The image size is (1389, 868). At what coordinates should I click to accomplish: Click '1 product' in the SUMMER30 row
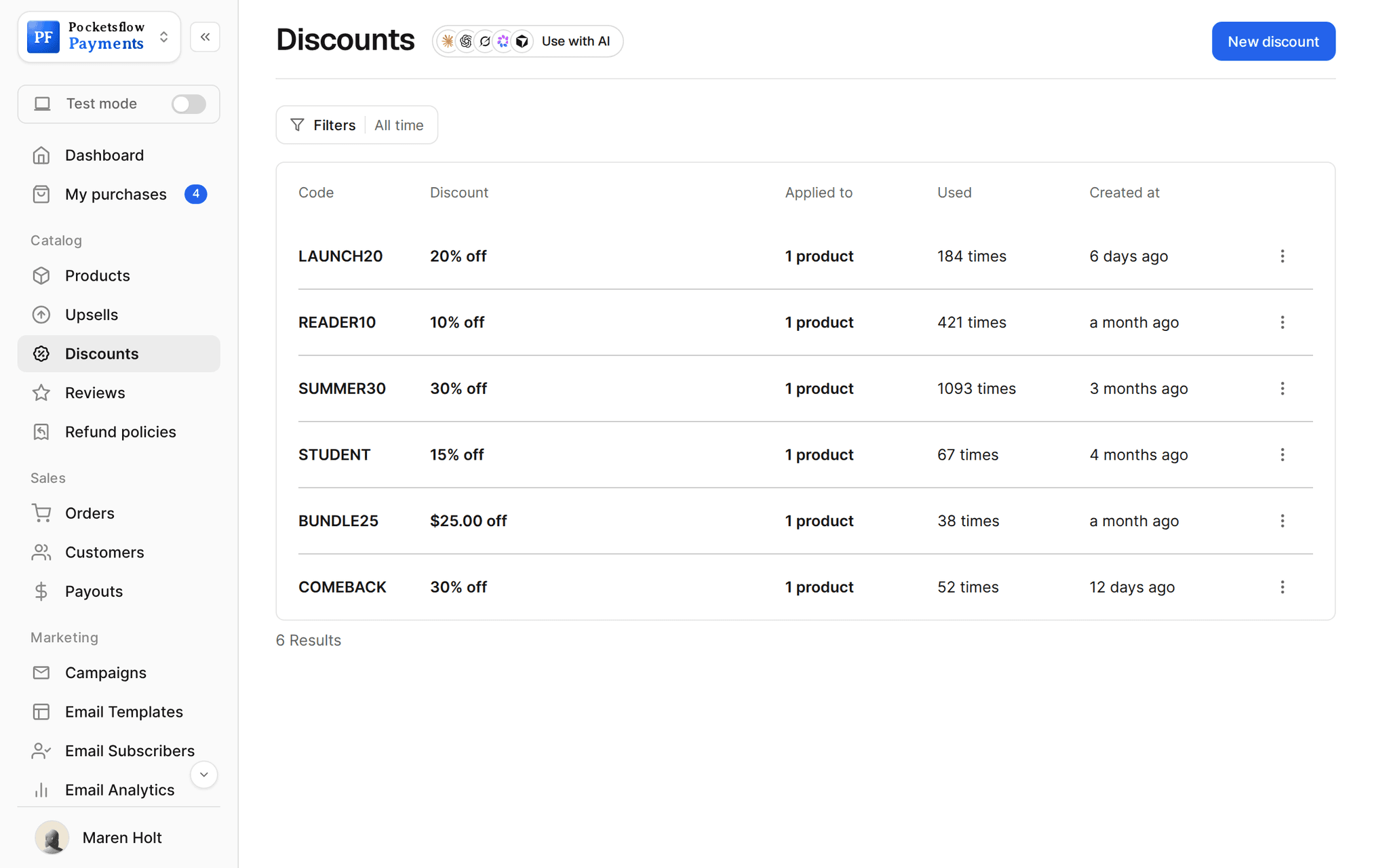pyautogui.click(x=819, y=389)
